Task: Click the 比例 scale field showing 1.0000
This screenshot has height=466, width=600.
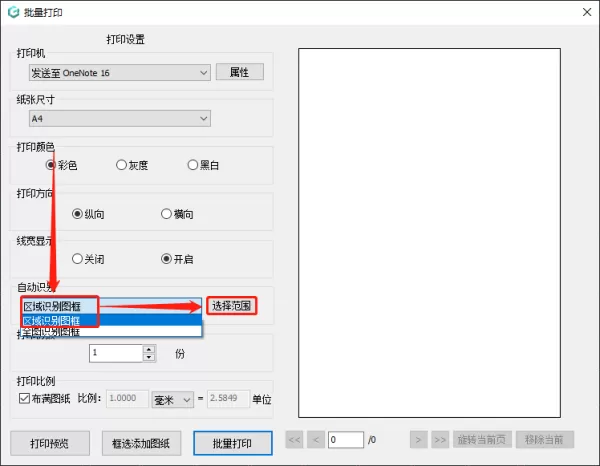Action: [127, 399]
